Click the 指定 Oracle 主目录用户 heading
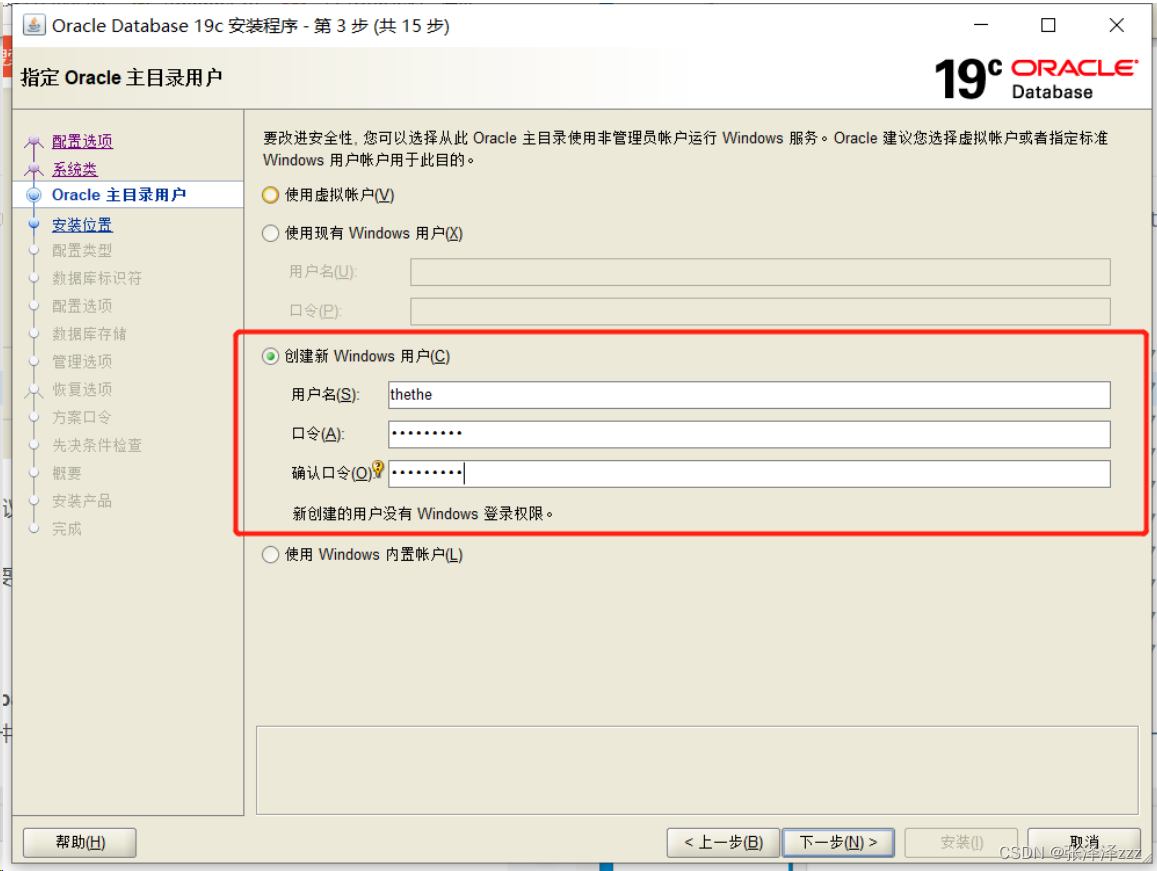 [x=122, y=78]
